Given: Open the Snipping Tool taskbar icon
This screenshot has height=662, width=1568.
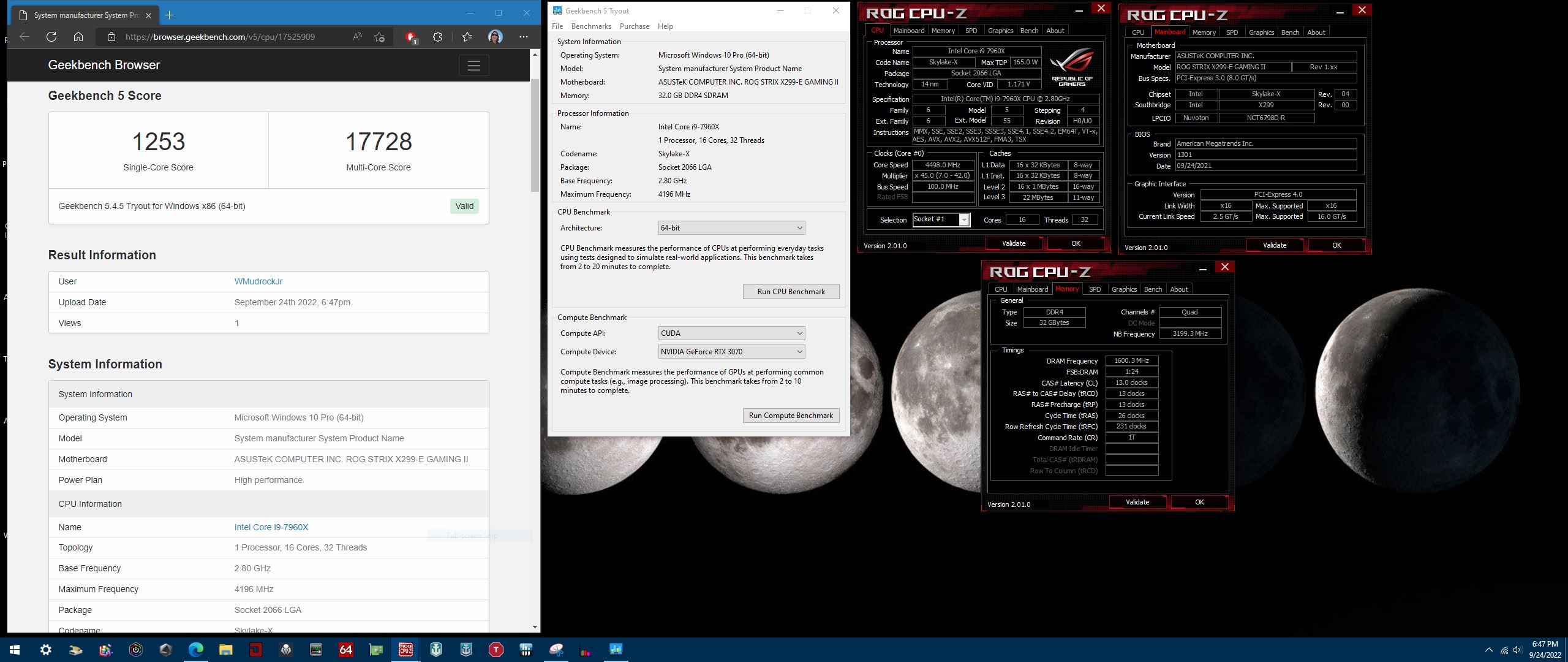Looking at the screenshot, I should pyautogui.click(x=556, y=650).
